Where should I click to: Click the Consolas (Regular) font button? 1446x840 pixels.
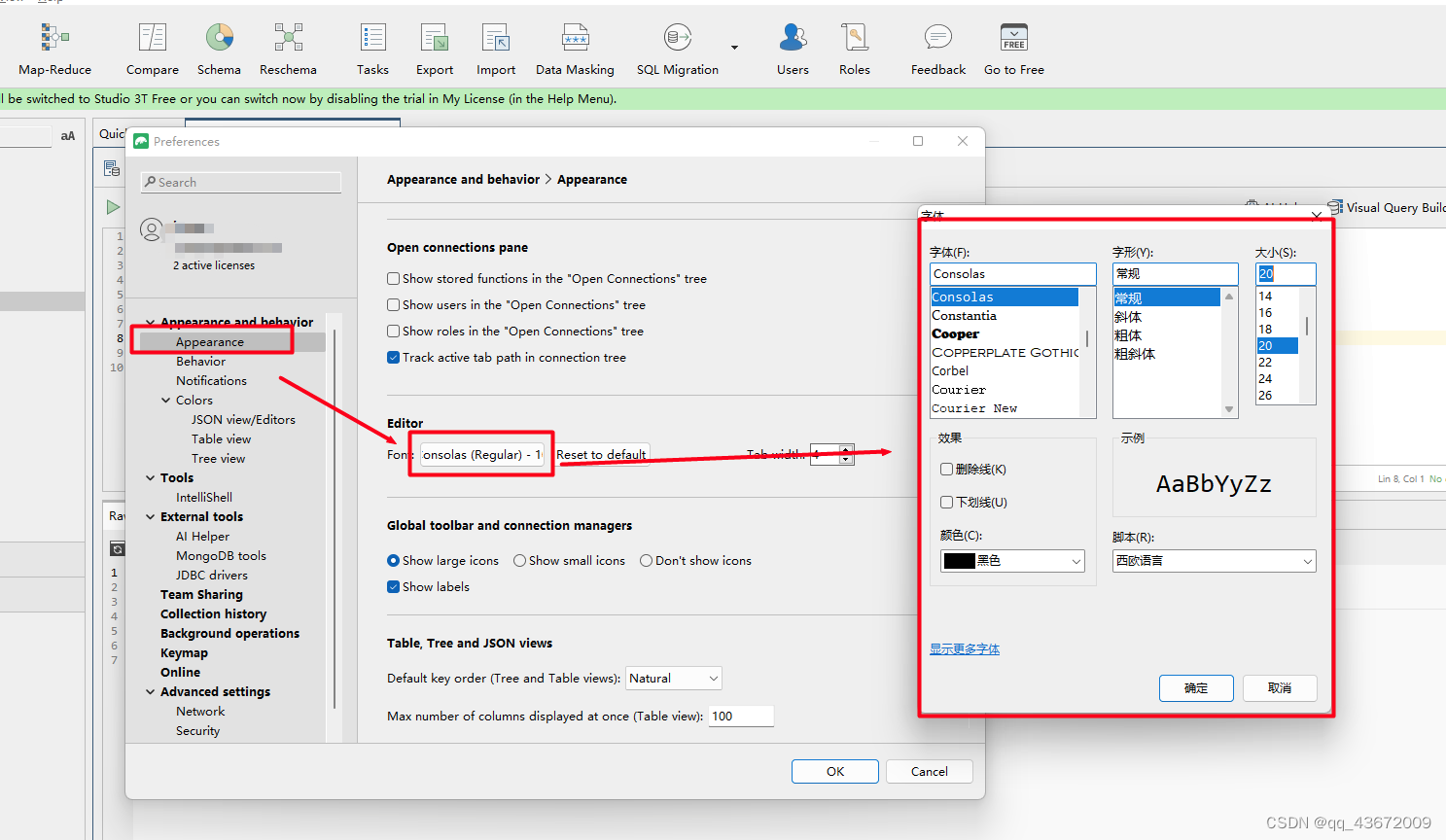pos(482,454)
